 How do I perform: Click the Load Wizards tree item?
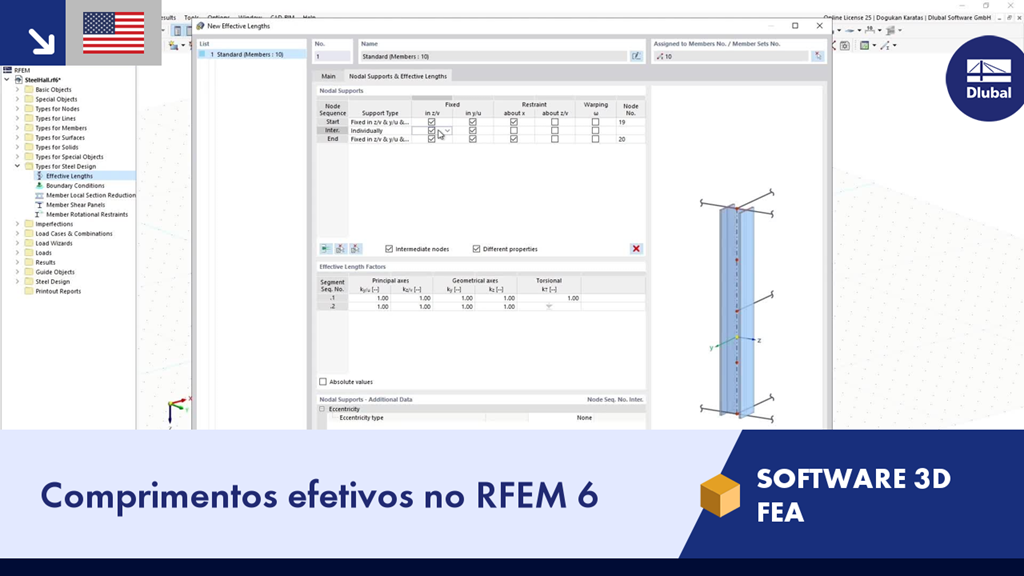[x=54, y=243]
